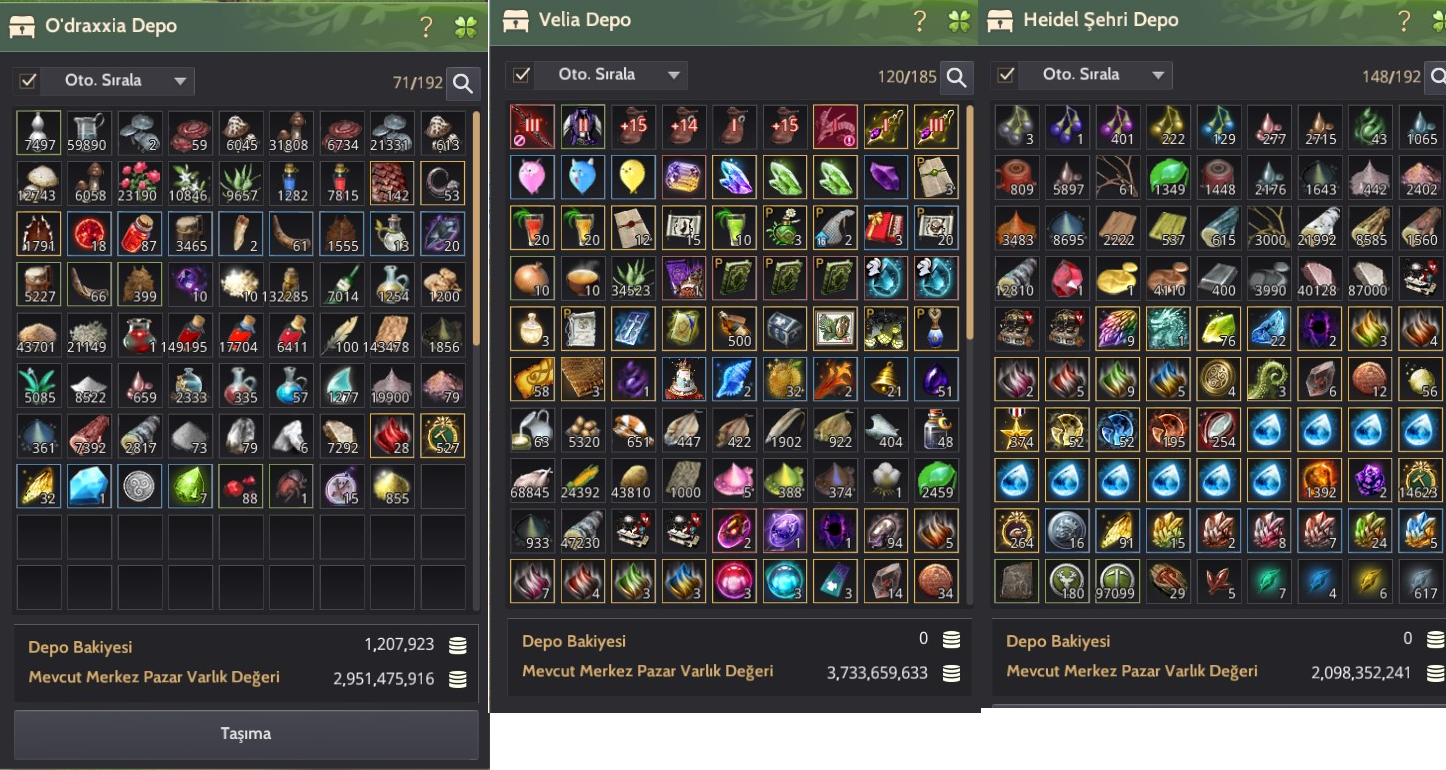
Task: Click the help question mark in O'draxxia Depo
Action: click(426, 27)
